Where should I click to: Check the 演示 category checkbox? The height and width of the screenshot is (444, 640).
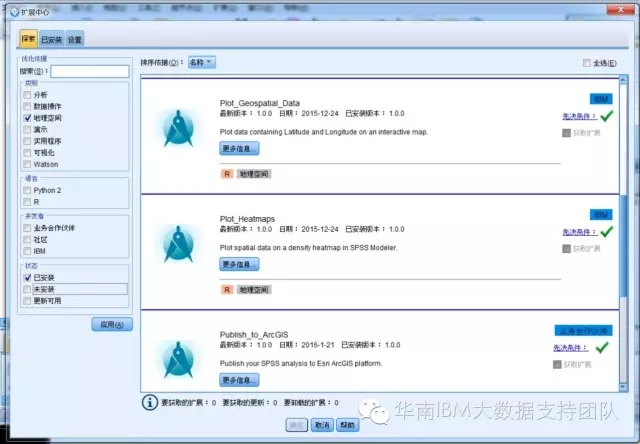(x=27, y=129)
